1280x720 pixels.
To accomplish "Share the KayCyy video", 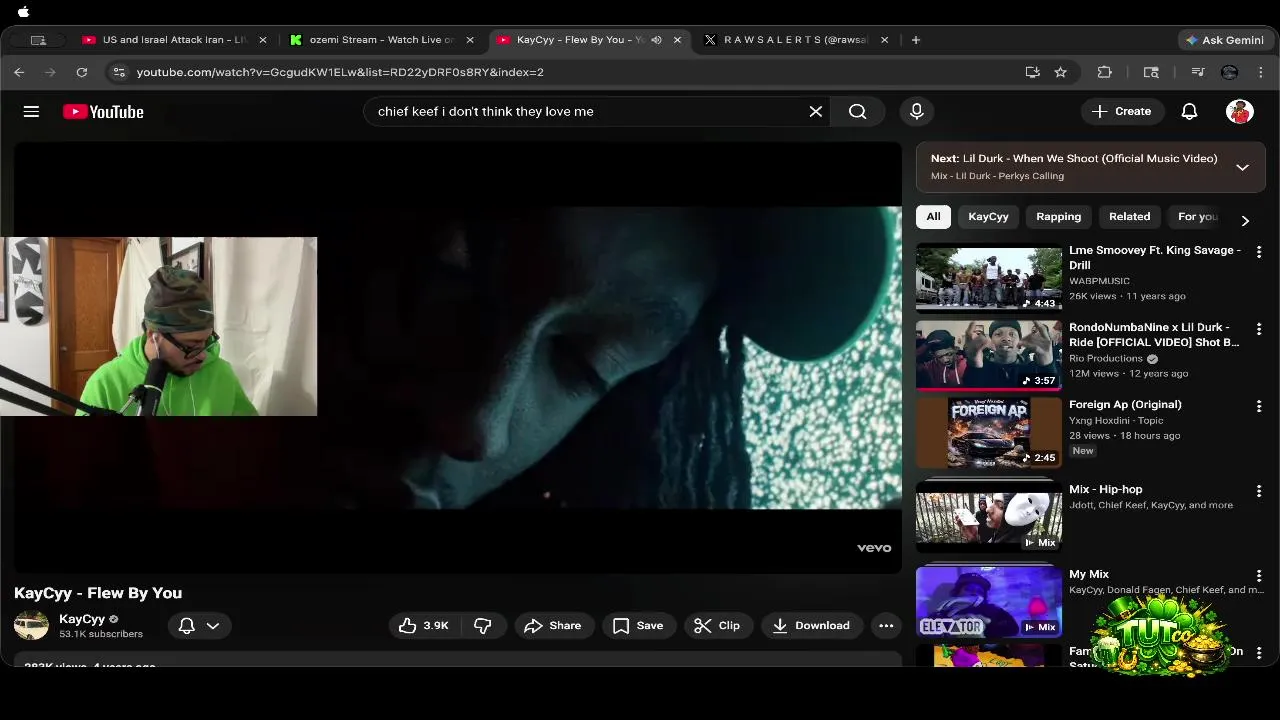I will click(x=553, y=625).
